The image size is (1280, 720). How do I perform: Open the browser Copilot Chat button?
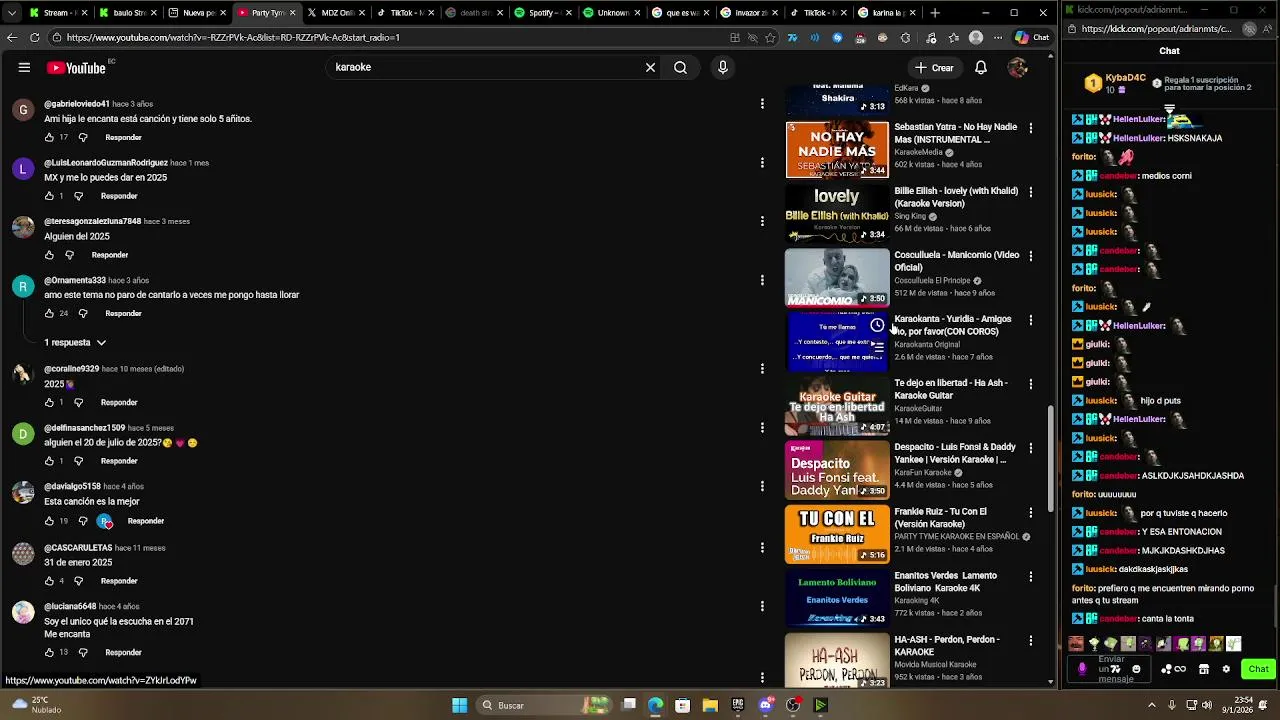click(1032, 38)
